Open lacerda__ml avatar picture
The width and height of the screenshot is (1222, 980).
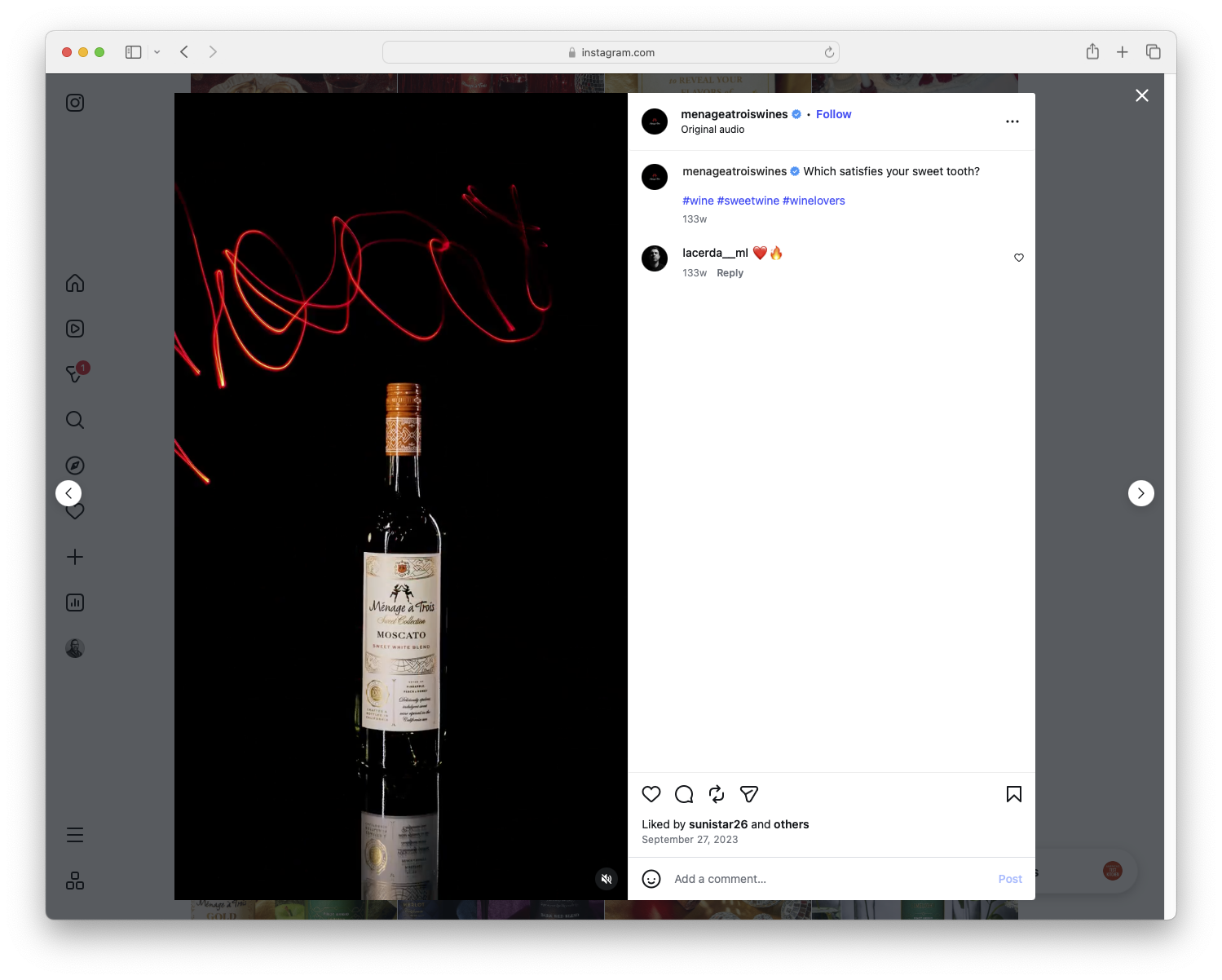click(655, 258)
